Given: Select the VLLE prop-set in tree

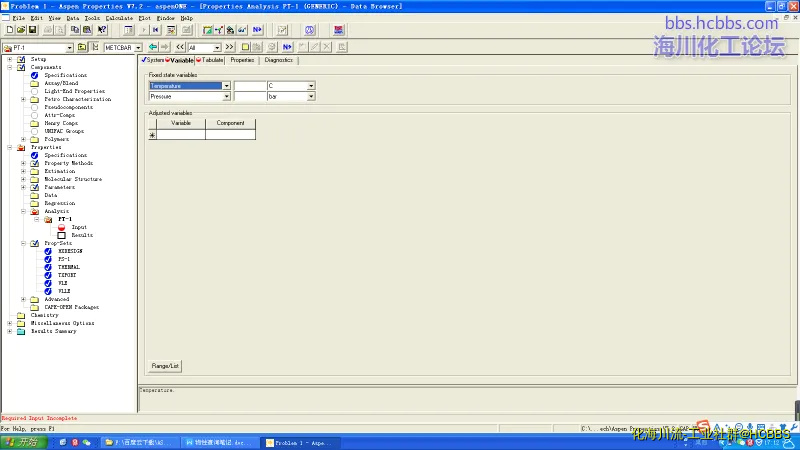Looking at the screenshot, I should (64, 291).
